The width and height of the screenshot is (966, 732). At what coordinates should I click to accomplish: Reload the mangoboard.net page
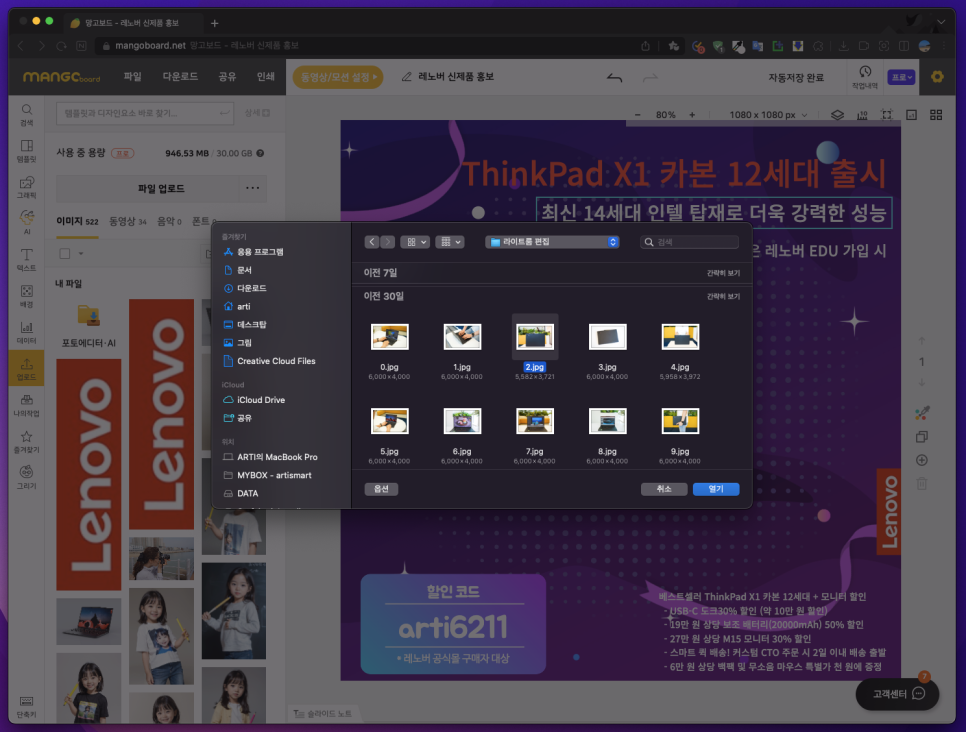click(61, 46)
